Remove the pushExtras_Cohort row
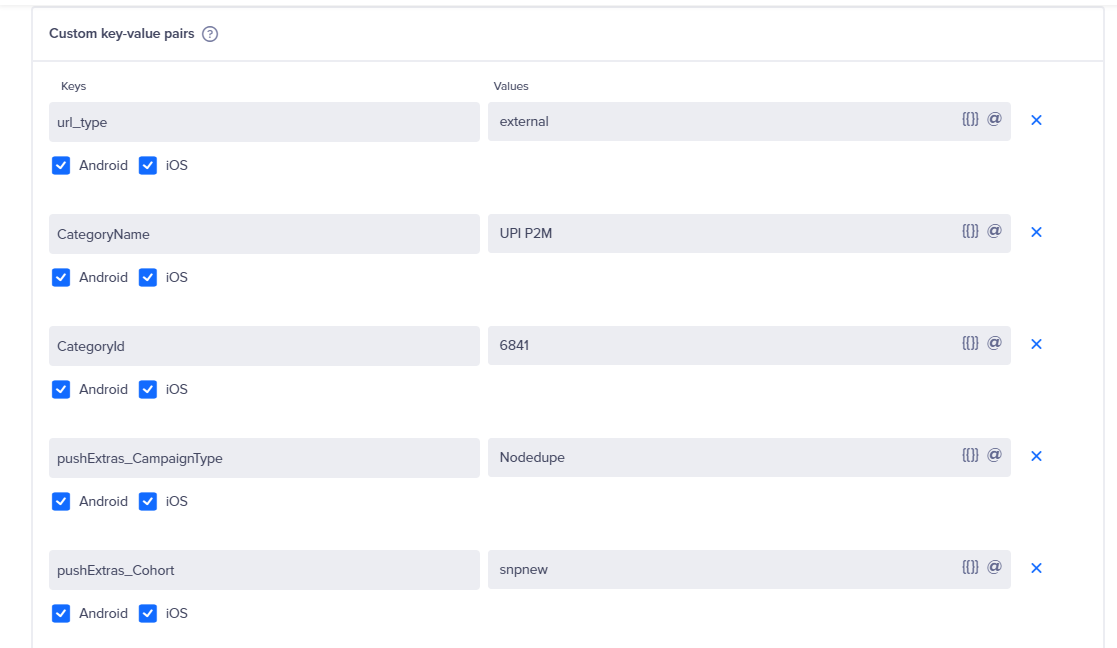 tap(1036, 568)
